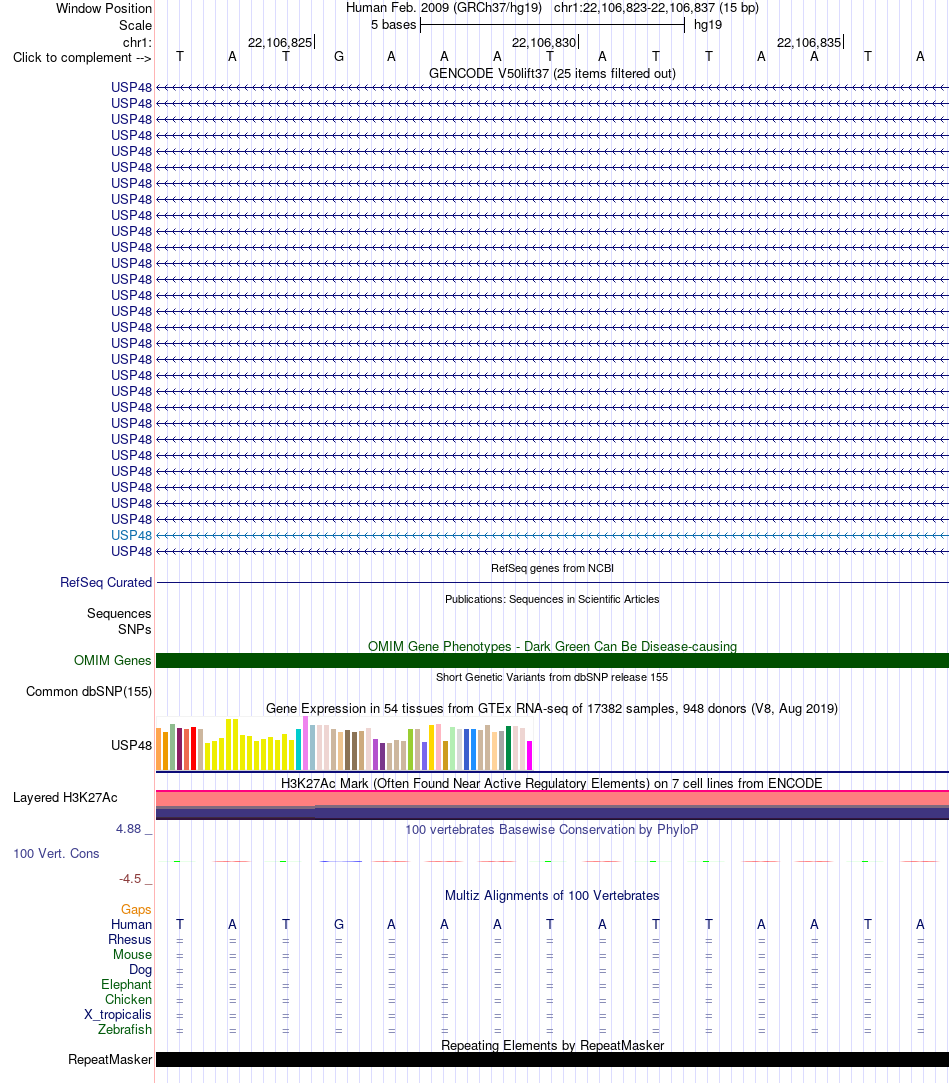Screen dimensions: 950x1083
Task: Open Short Genetic Variants from dbSNP title
Action: coord(552,678)
